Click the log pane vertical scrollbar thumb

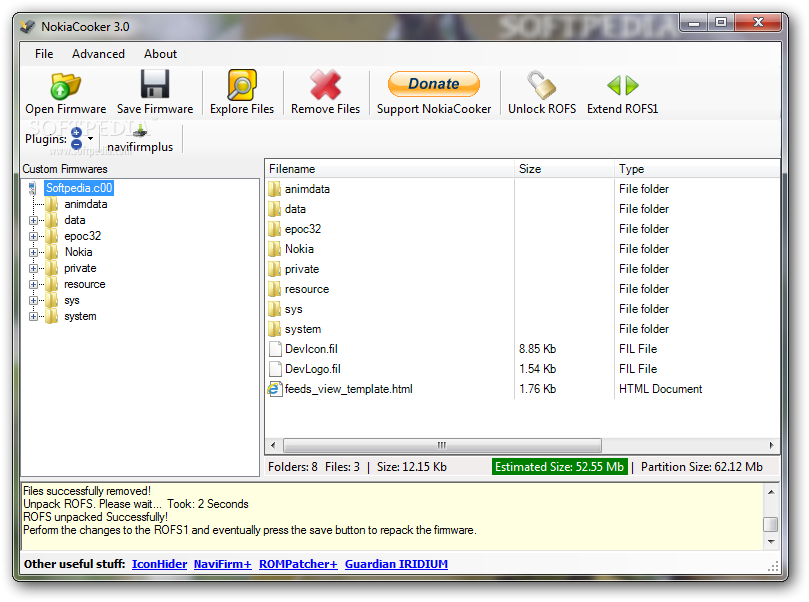(x=771, y=524)
